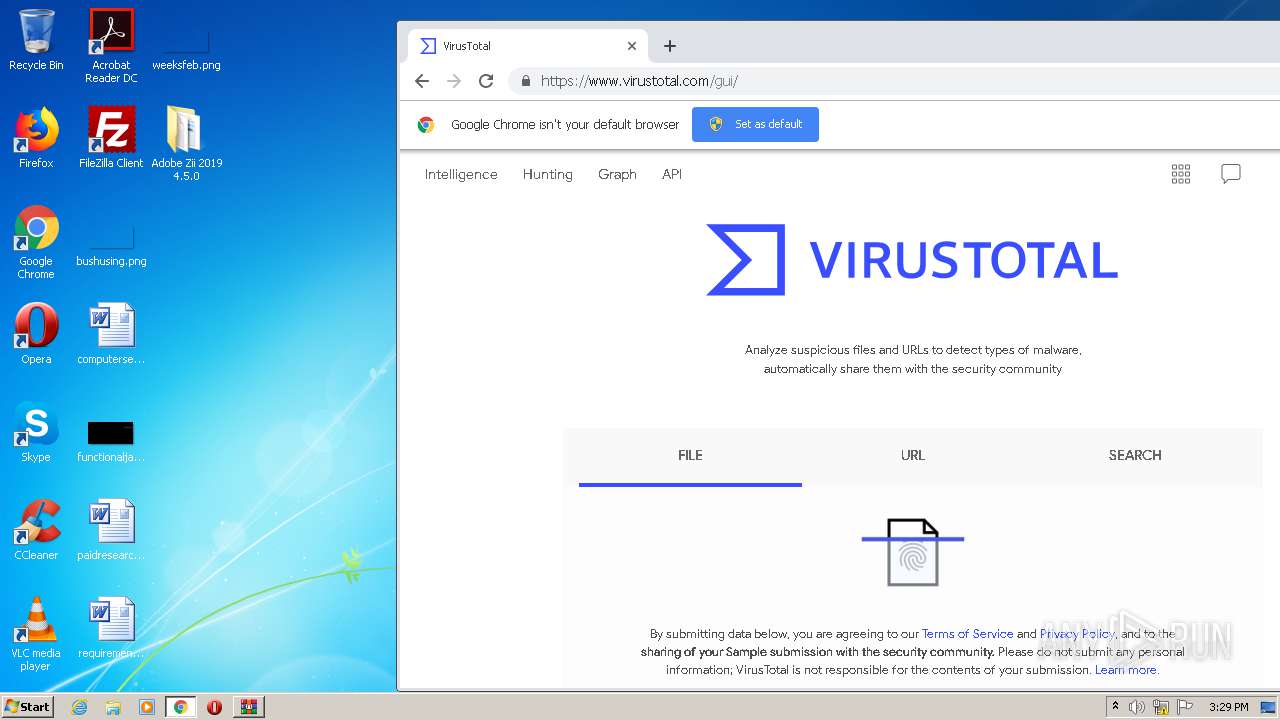Open Action Center flag icon
The height and width of the screenshot is (720, 1280).
pyautogui.click(x=1185, y=707)
